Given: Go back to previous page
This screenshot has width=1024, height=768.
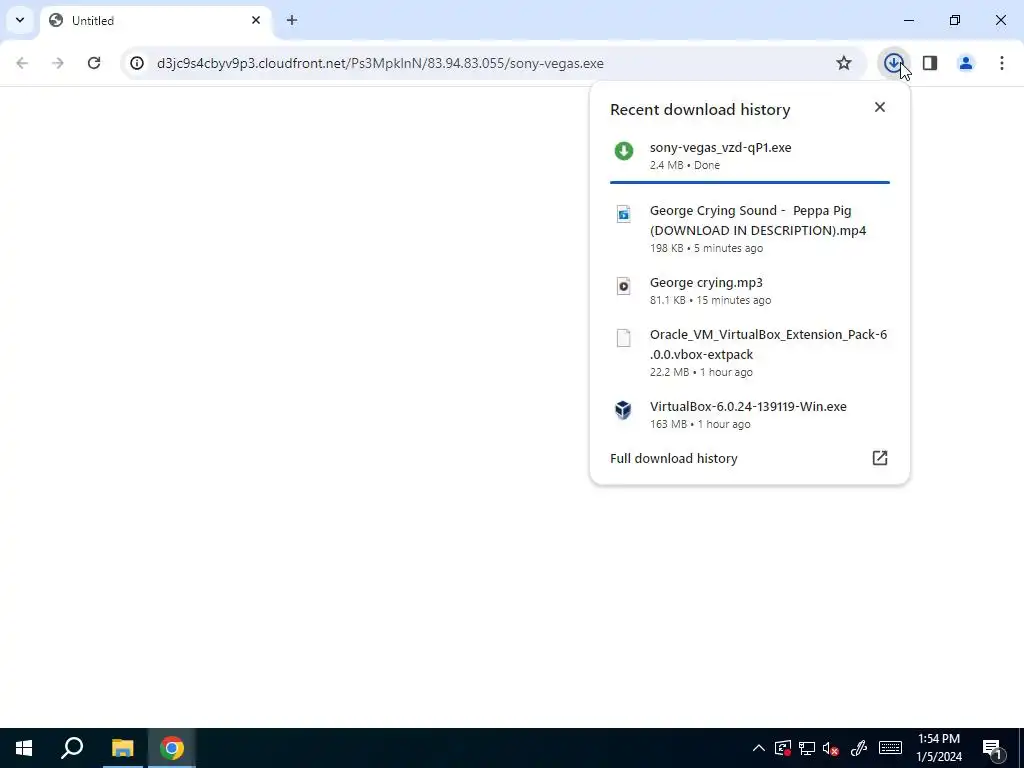Looking at the screenshot, I should click(x=22, y=63).
